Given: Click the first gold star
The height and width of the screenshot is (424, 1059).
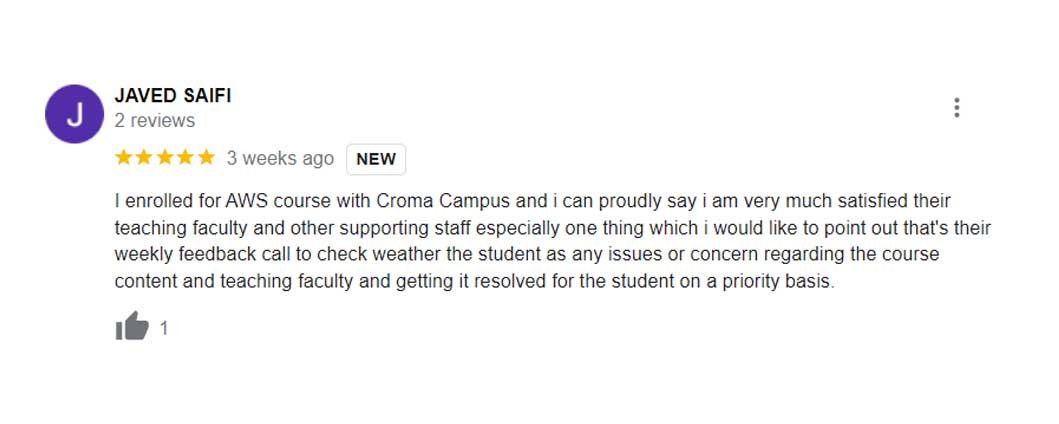Looking at the screenshot, I should 124,158.
